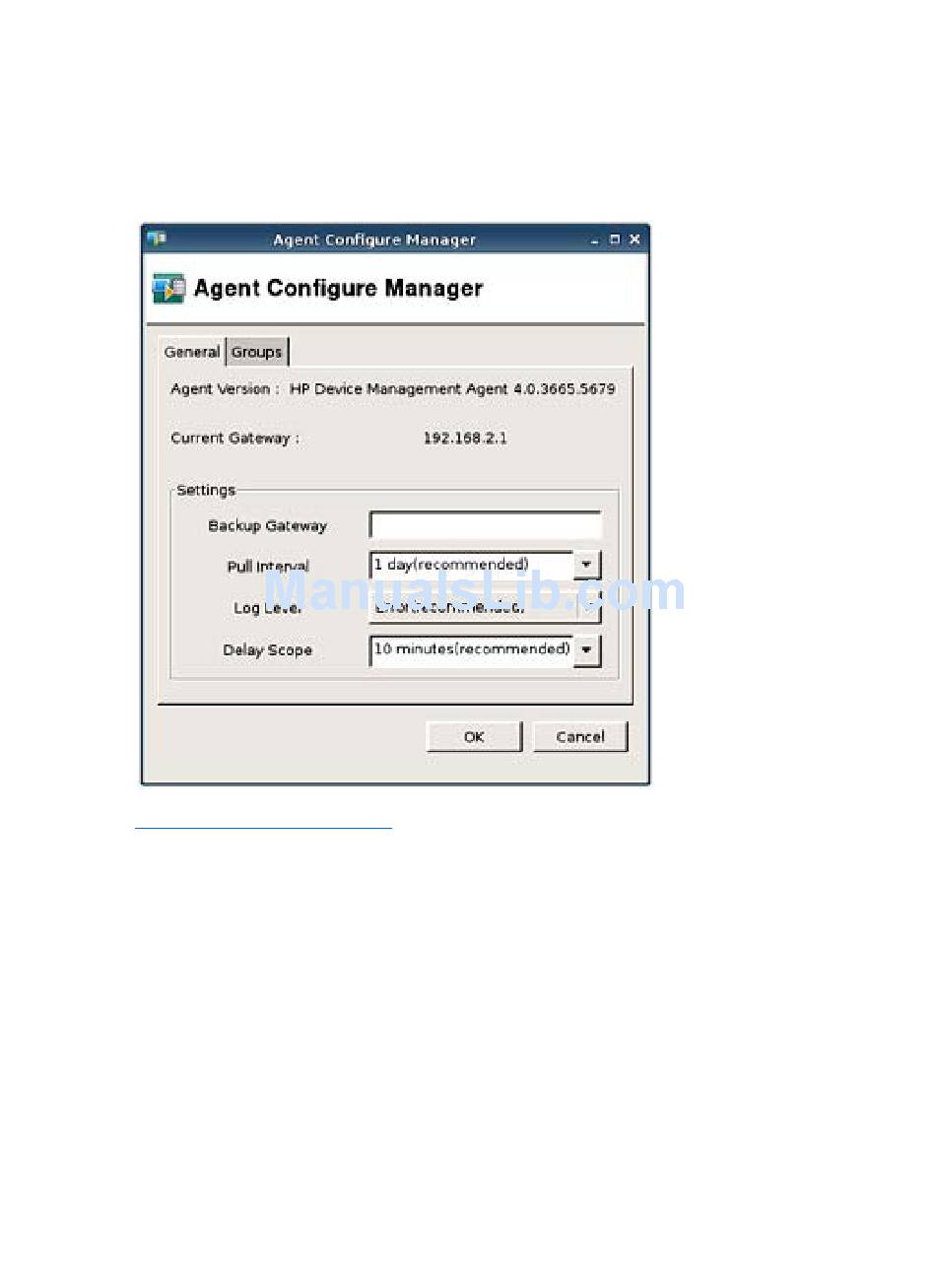This screenshot has height=1288, width=936.
Task: Expand the Pull Interval dropdown arrow
Action: pyautogui.click(x=587, y=566)
